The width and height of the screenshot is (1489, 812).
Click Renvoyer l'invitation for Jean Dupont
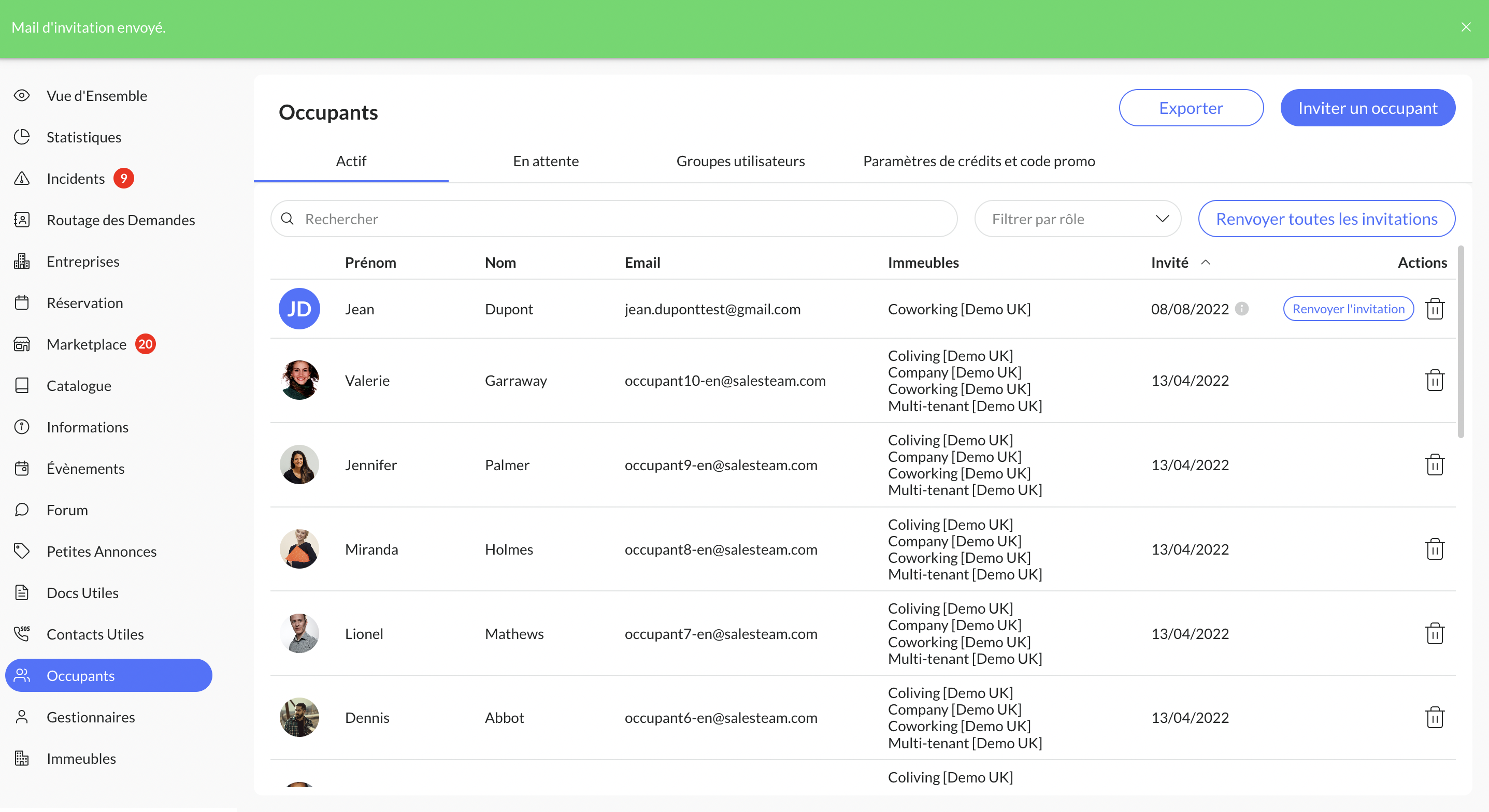1348,309
